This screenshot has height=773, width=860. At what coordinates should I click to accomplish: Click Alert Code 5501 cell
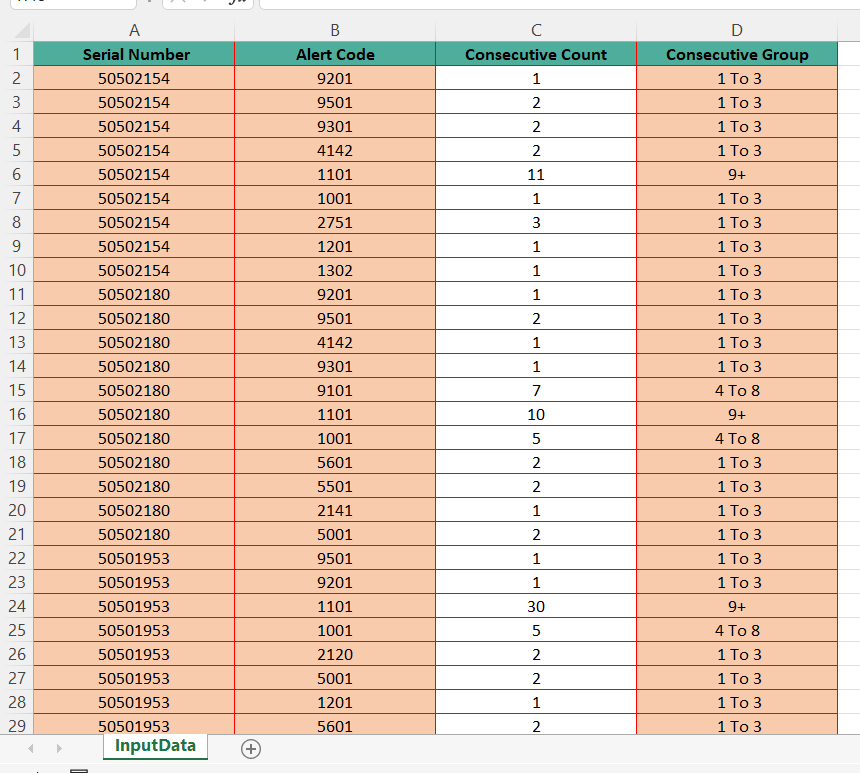pyautogui.click(x=335, y=487)
